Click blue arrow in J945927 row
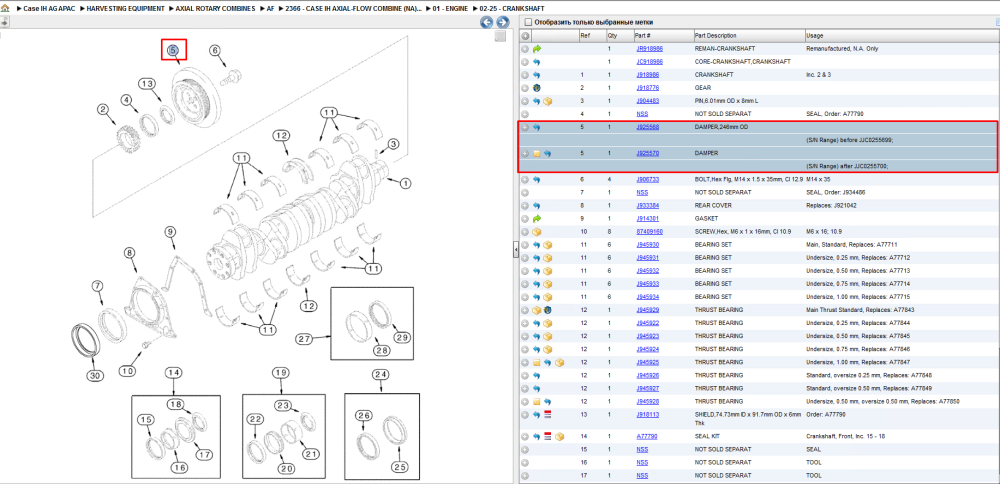Image resolution: width=1000 pixels, height=484 pixels. pos(536,388)
